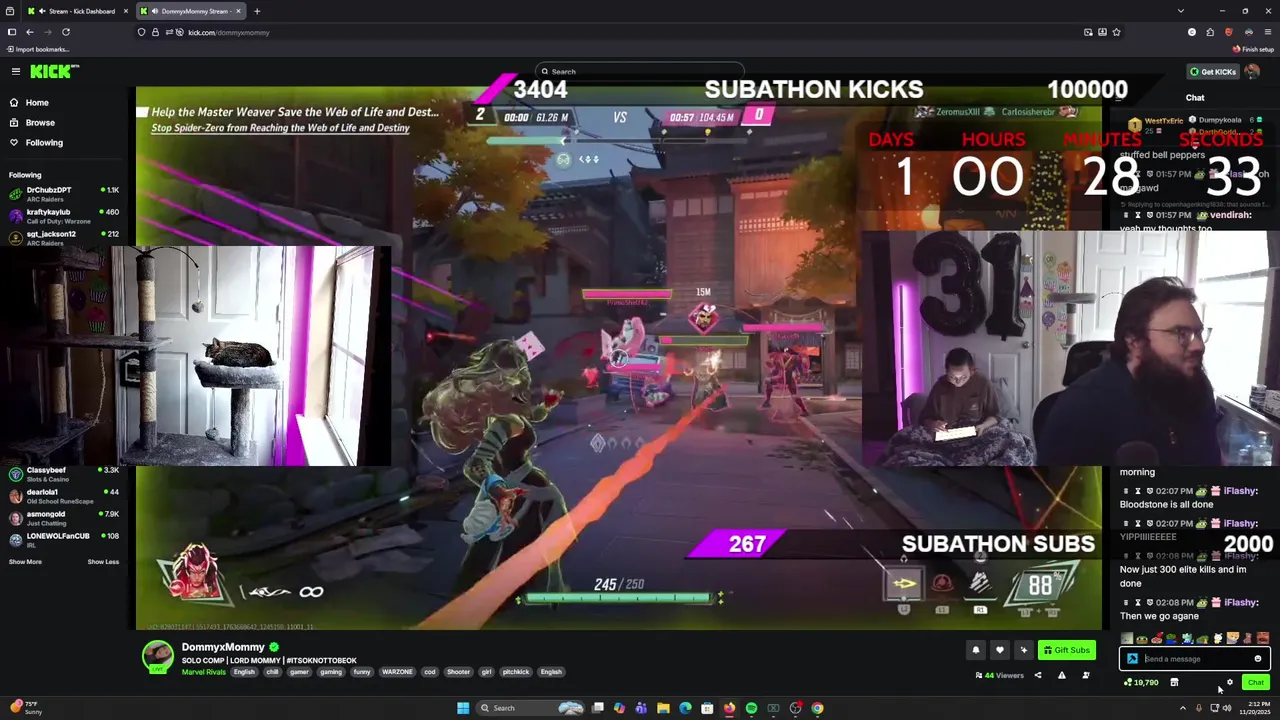Open the channel shop icon

[1174, 683]
